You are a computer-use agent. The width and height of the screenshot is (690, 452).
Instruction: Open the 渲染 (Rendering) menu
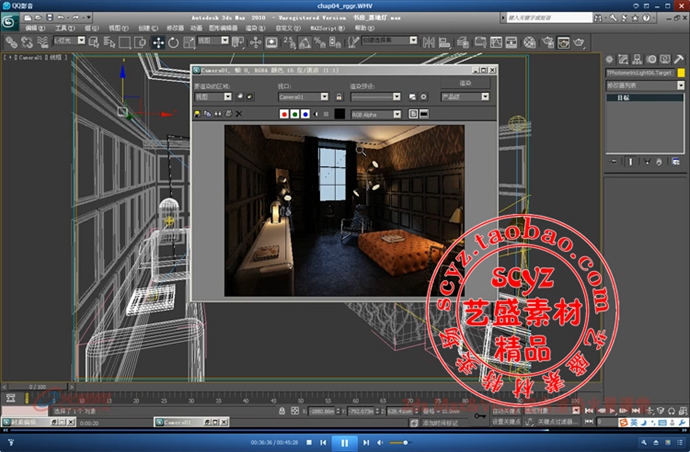click(255, 28)
